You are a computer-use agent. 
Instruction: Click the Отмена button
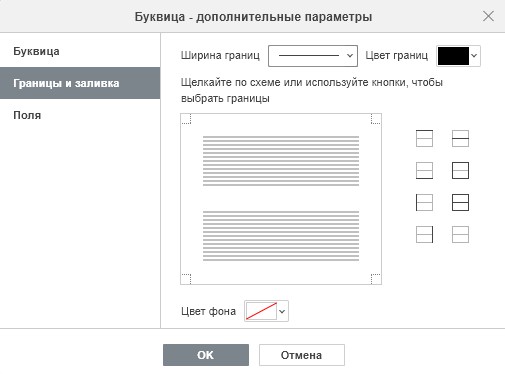click(x=302, y=355)
